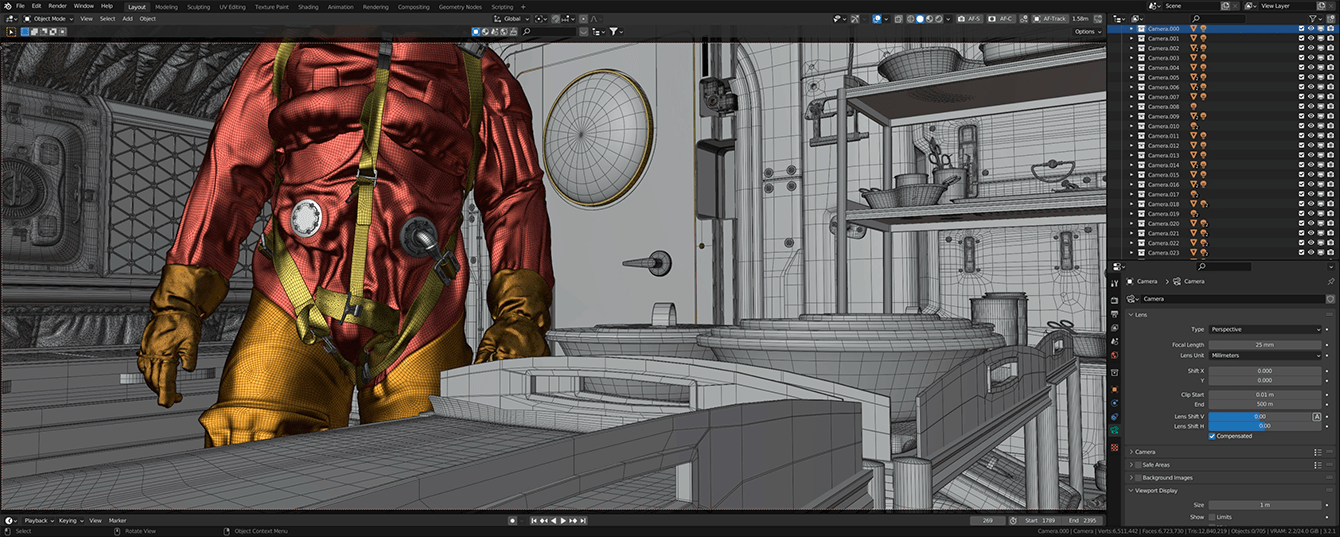Image resolution: width=1340 pixels, height=537 pixels.
Task: Switch to the Sculpting workspace tab
Action: (198, 6)
